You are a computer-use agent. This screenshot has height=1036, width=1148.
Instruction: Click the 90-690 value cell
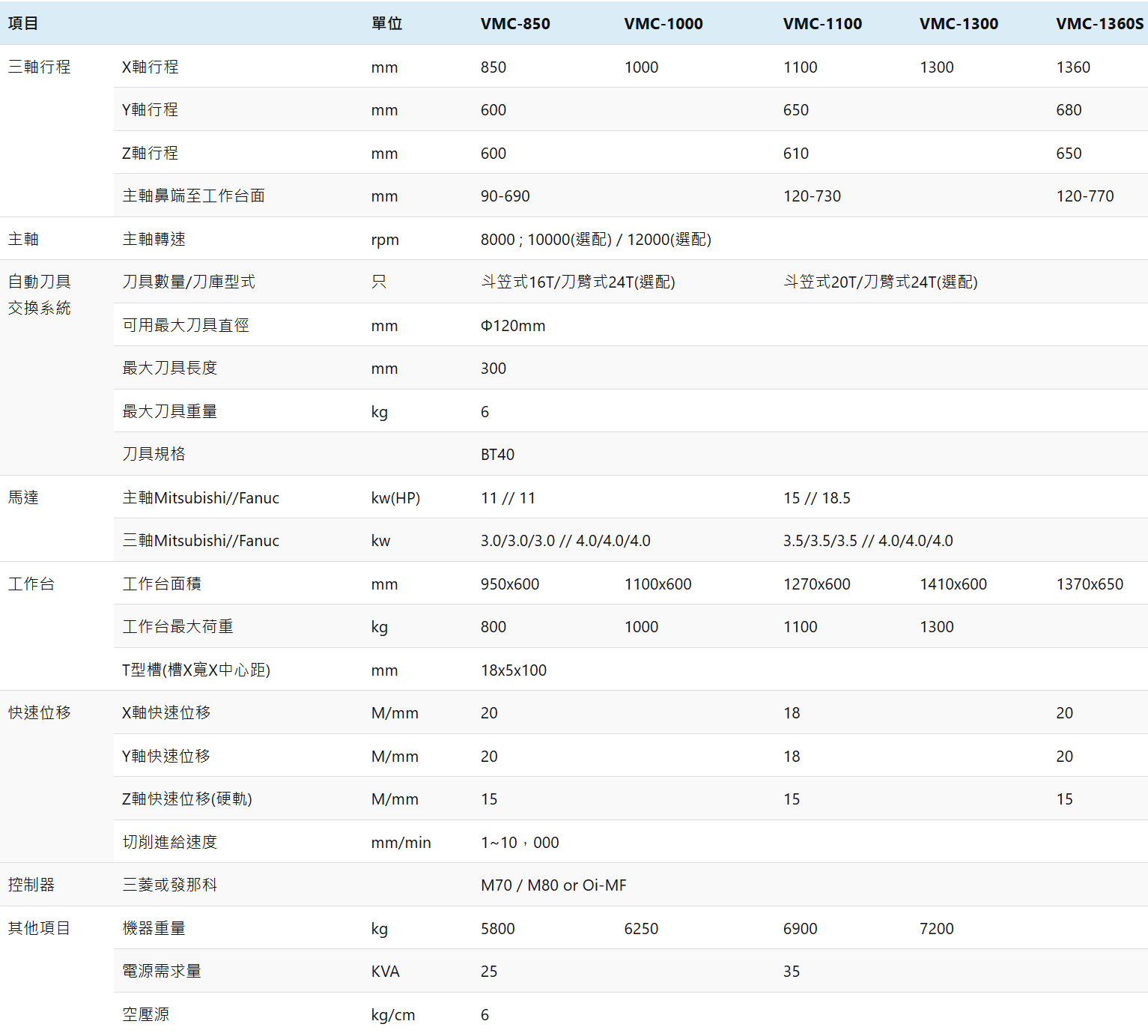point(505,196)
